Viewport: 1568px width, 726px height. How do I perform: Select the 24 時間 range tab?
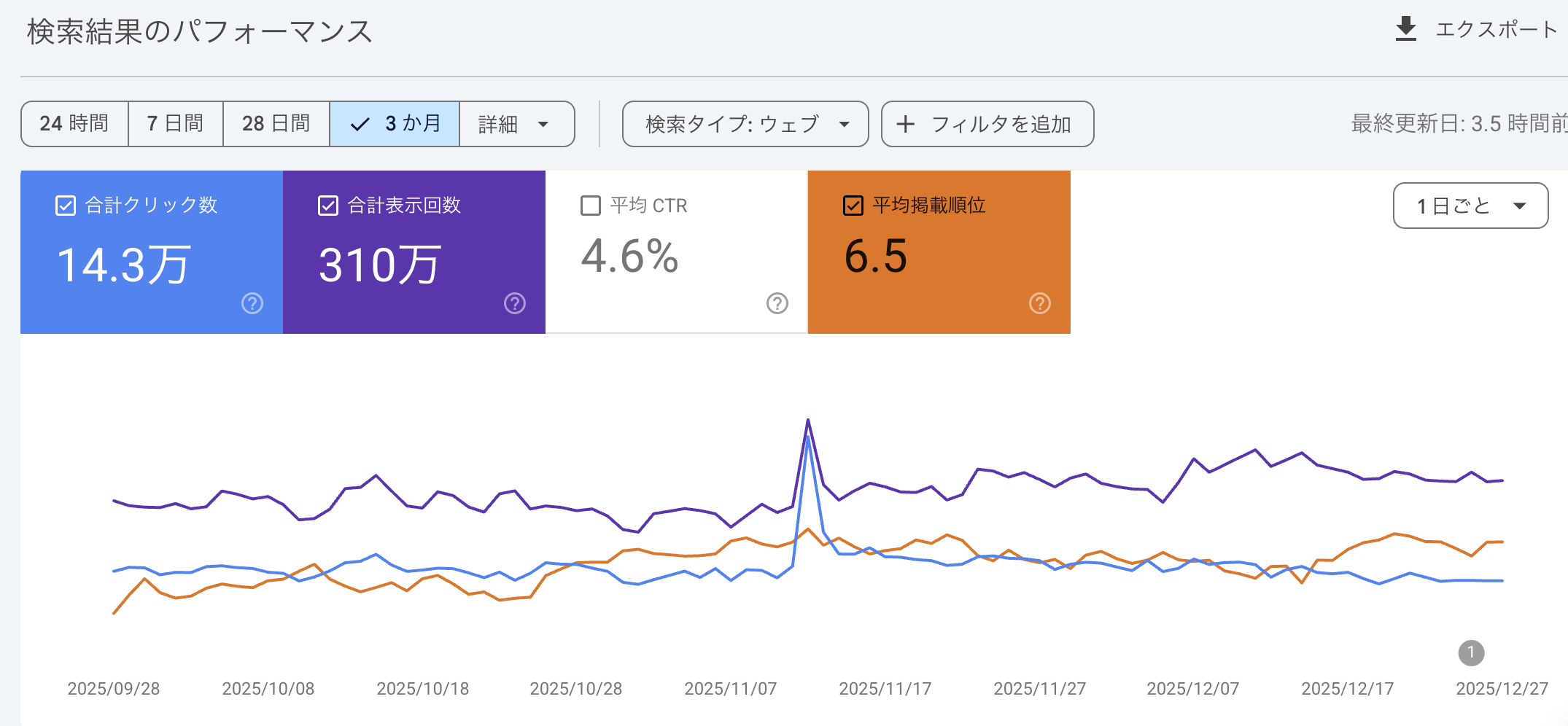click(74, 124)
